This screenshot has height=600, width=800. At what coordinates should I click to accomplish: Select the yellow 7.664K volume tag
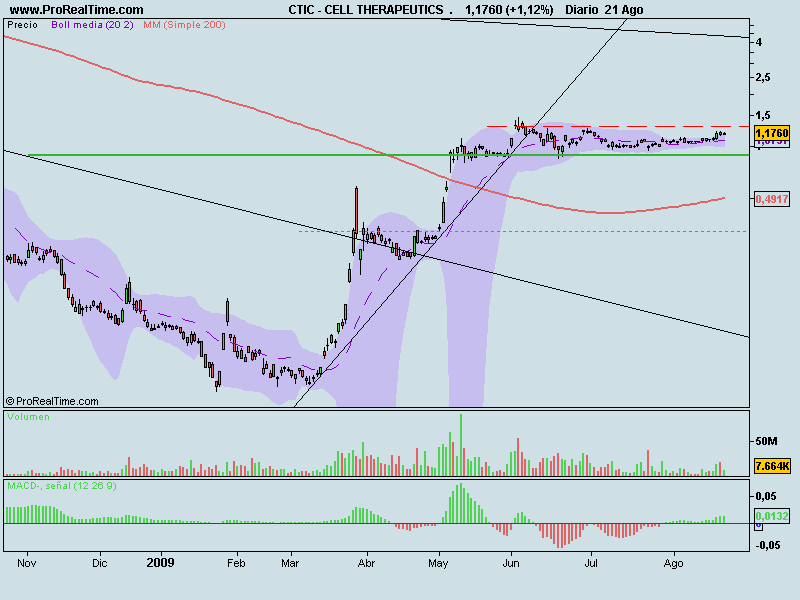(x=772, y=466)
